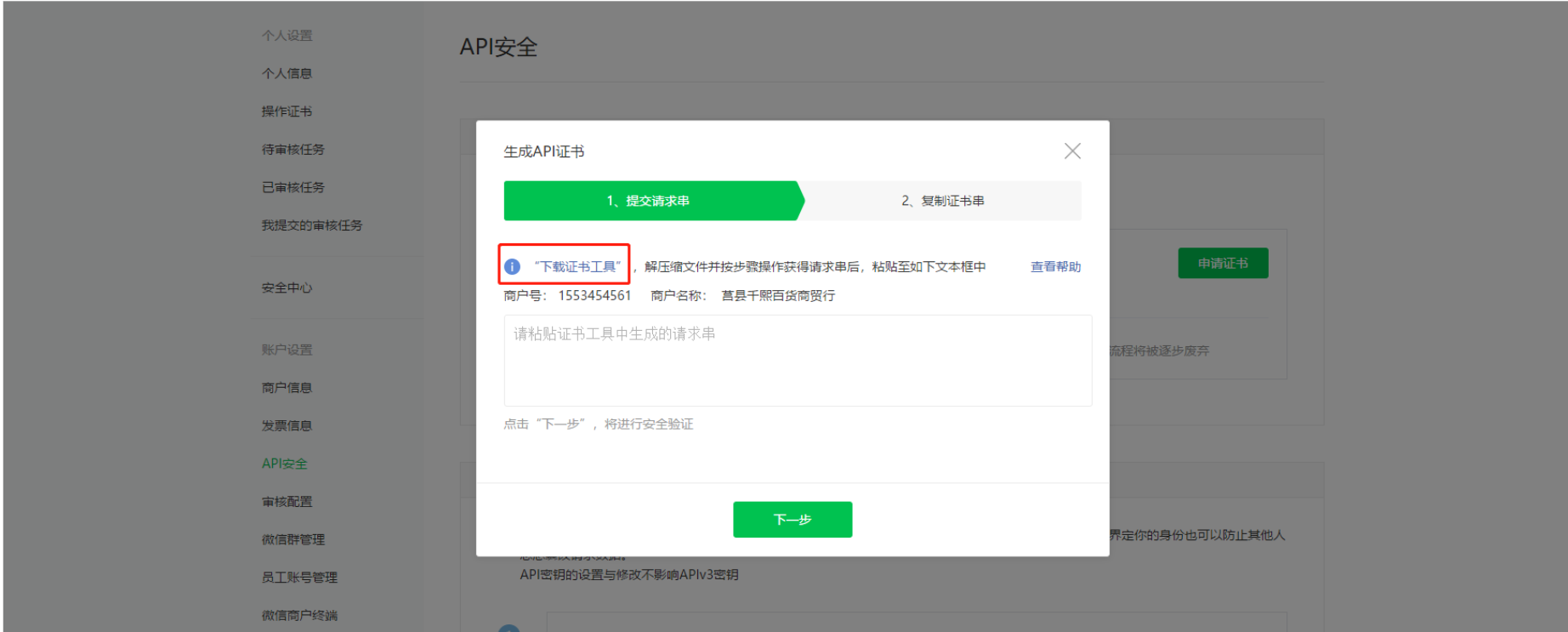
Task: Open the 查看帮助 link
Action: 1055,266
